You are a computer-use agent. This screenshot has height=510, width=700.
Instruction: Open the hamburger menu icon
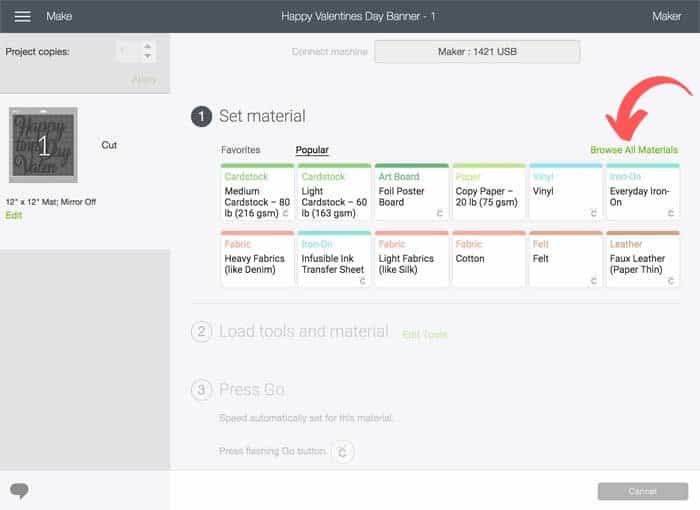click(x=22, y=17)
